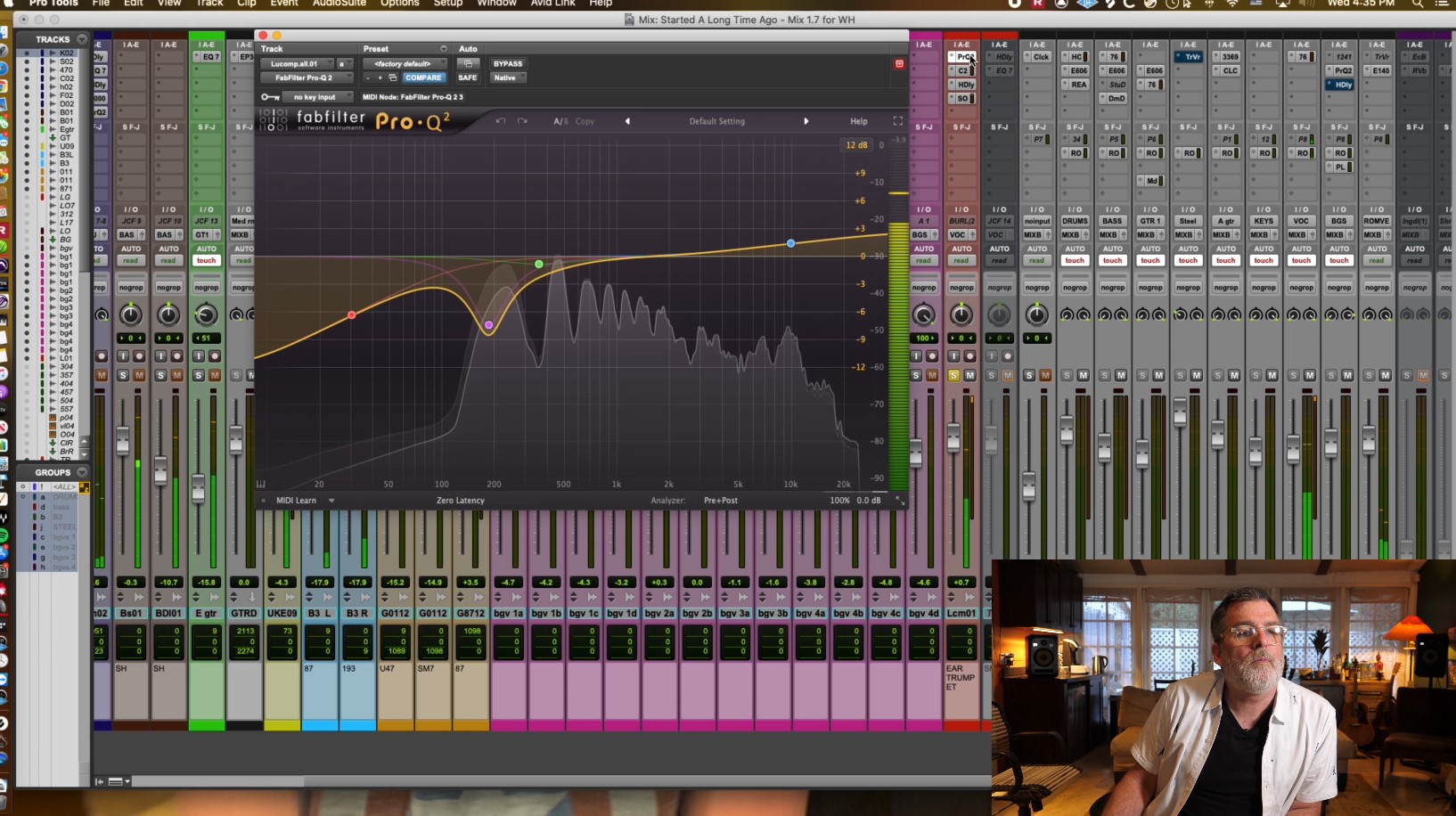Toggle the COMPARE button
This screenshot has width=1456, height=816.
[423, 78]
